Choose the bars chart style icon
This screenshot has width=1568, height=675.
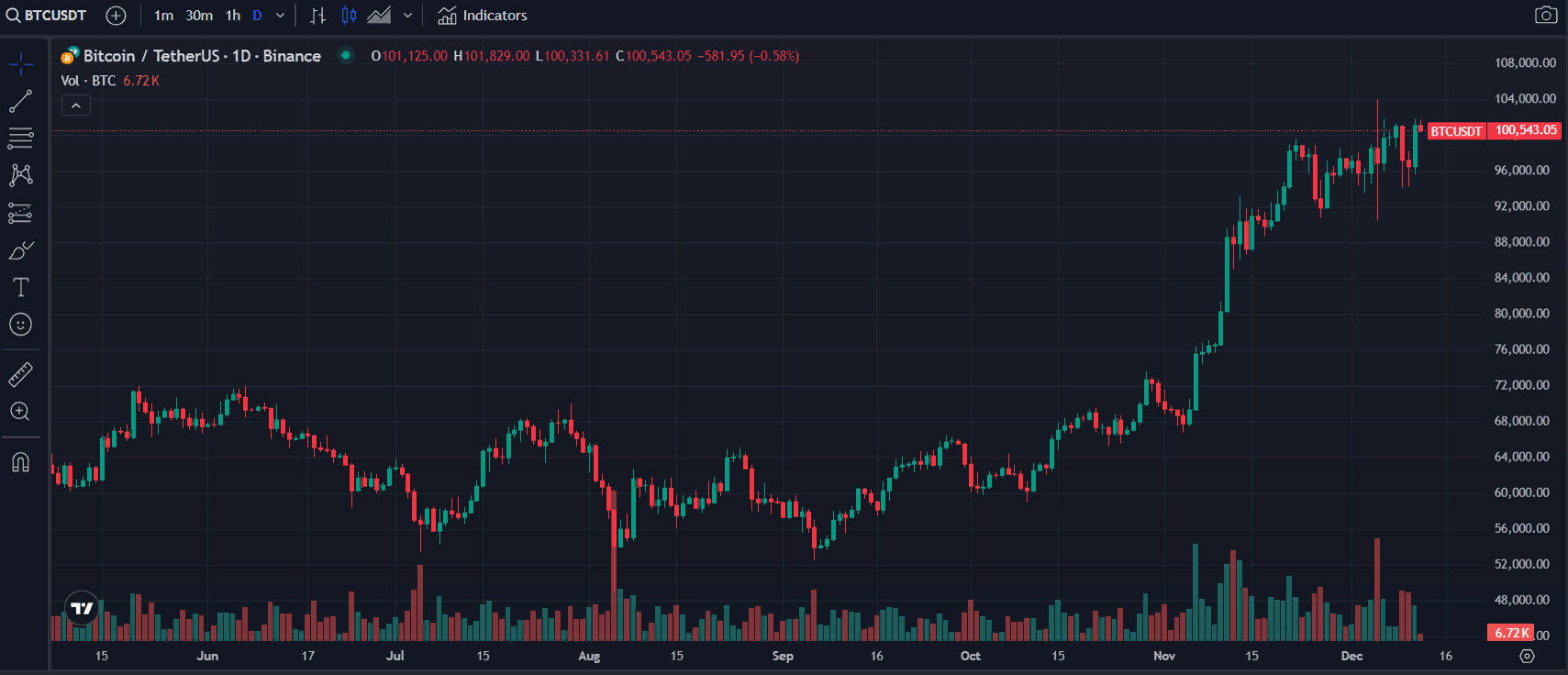coord(317,16)
